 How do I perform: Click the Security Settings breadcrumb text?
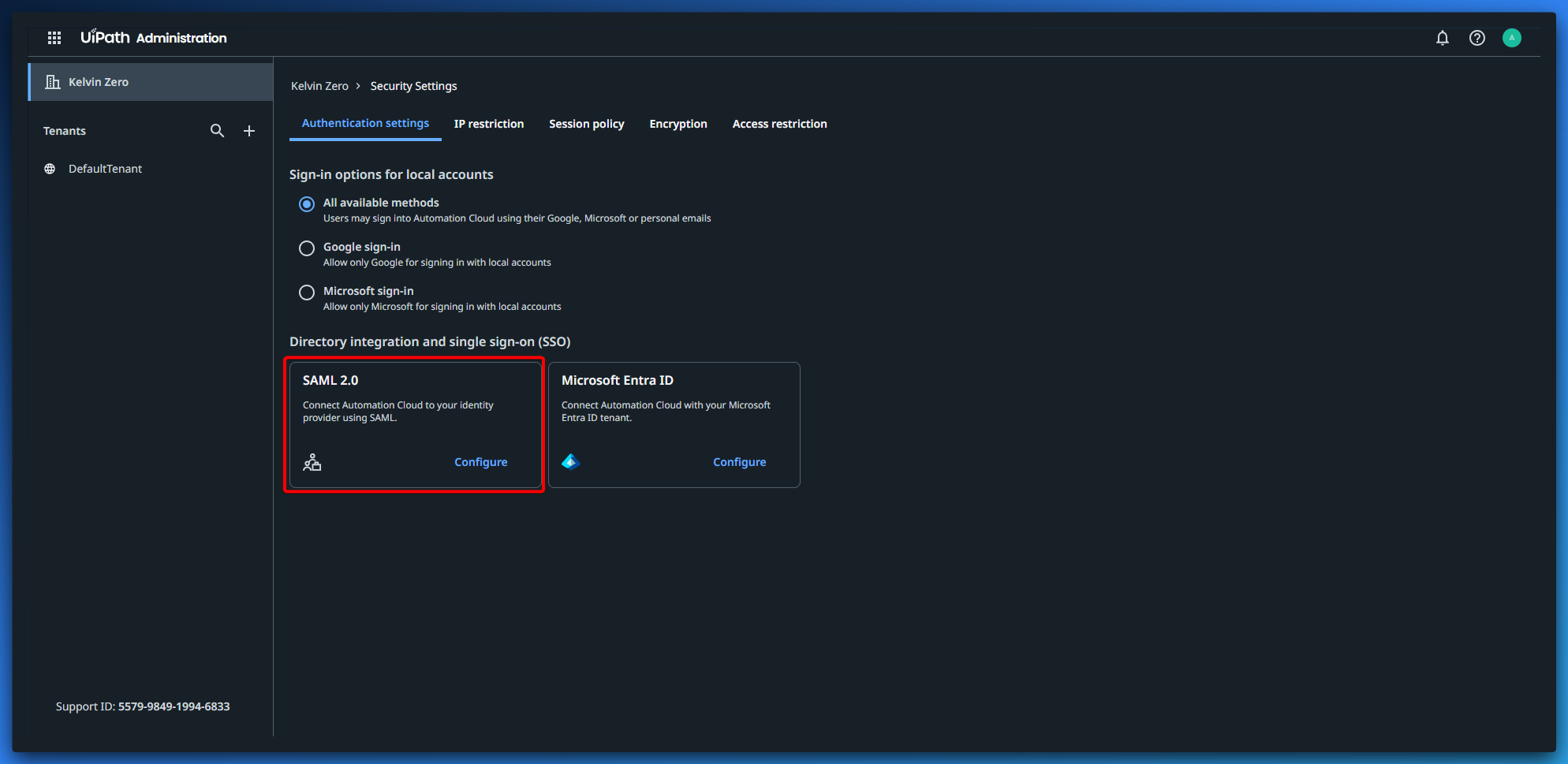414,86
